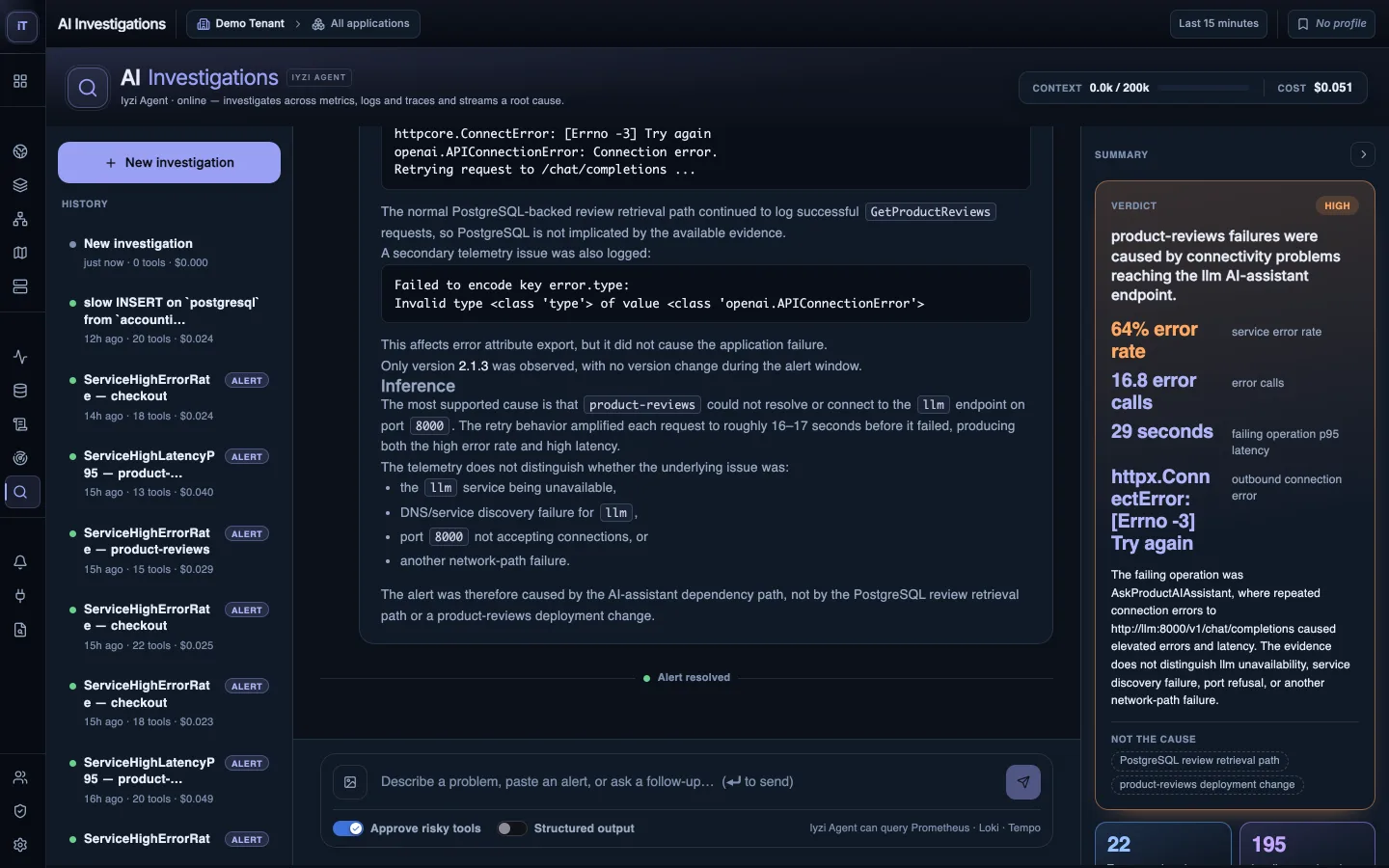Open the integrations plug sidebar icon

click(20, 596)
